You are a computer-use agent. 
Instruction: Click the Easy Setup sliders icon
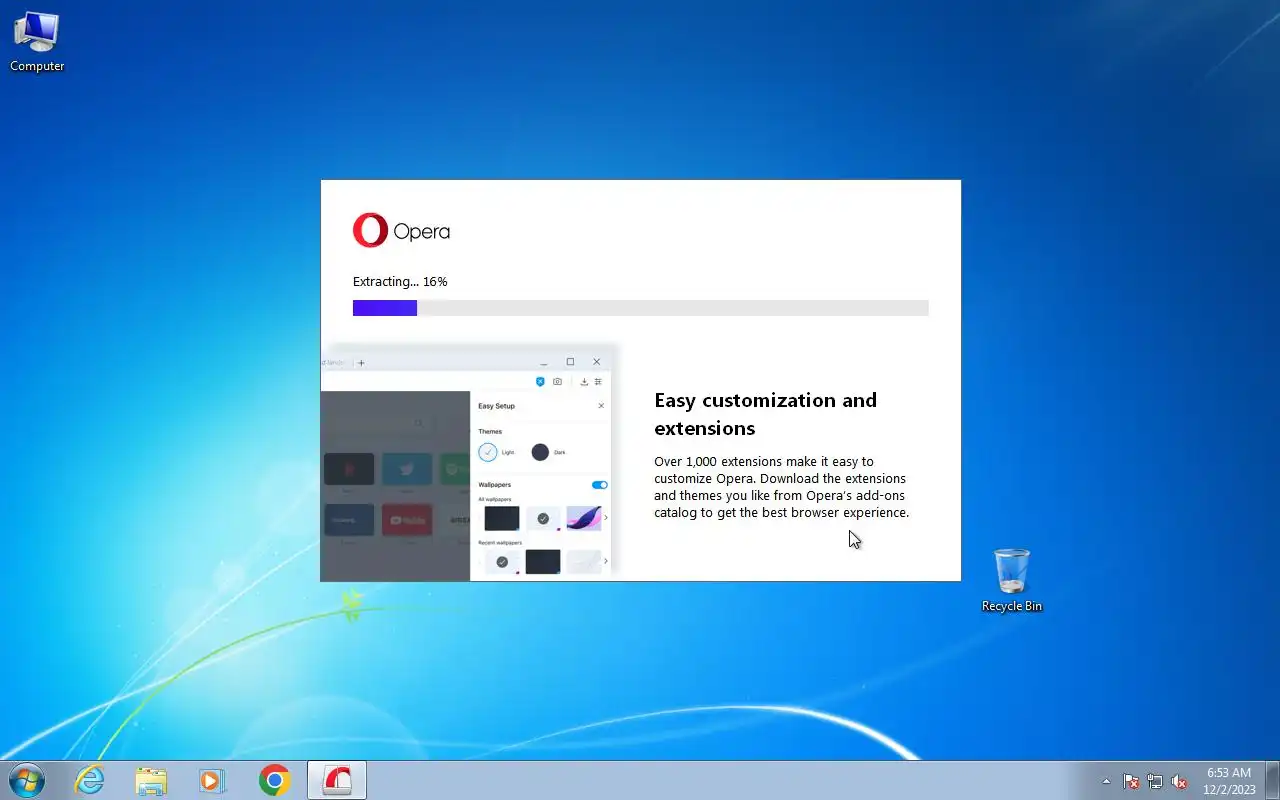(x=598, y=382)
